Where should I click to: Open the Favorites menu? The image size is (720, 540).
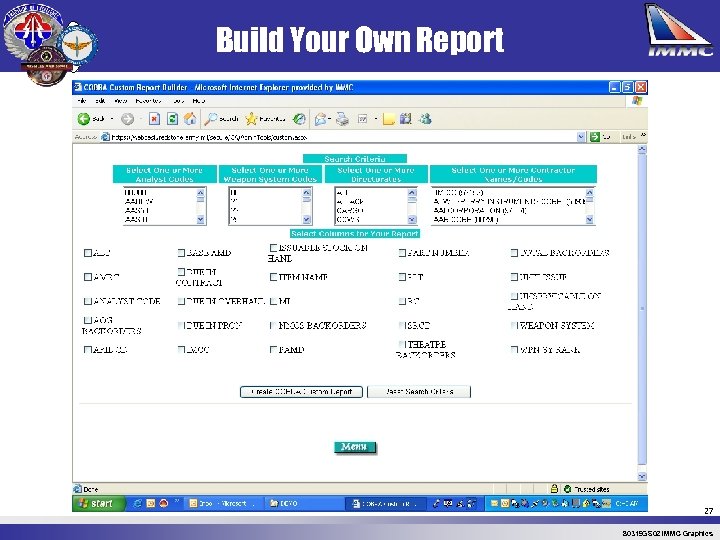148,101
